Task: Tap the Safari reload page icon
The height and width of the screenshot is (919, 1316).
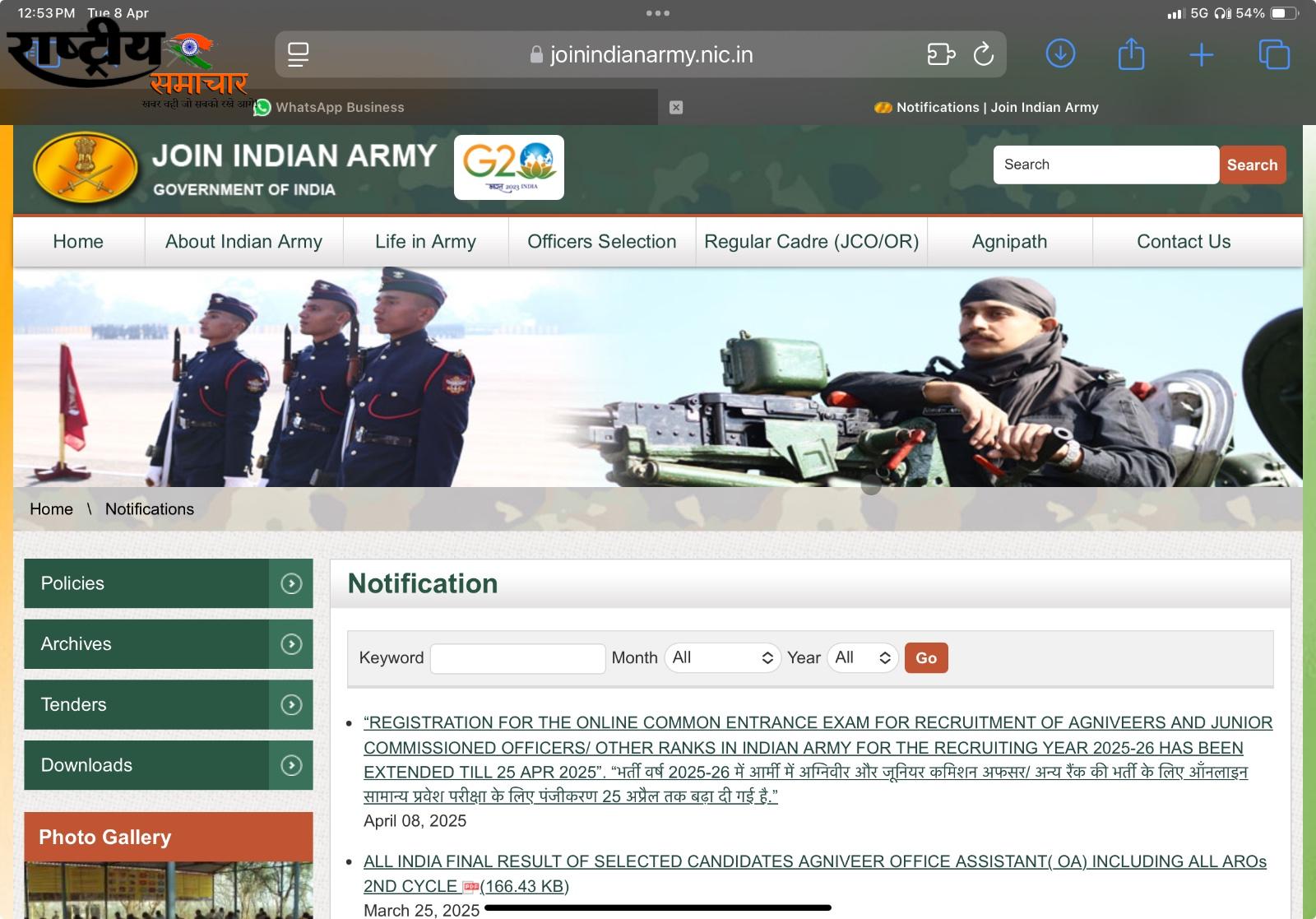Action: (983, 54)
